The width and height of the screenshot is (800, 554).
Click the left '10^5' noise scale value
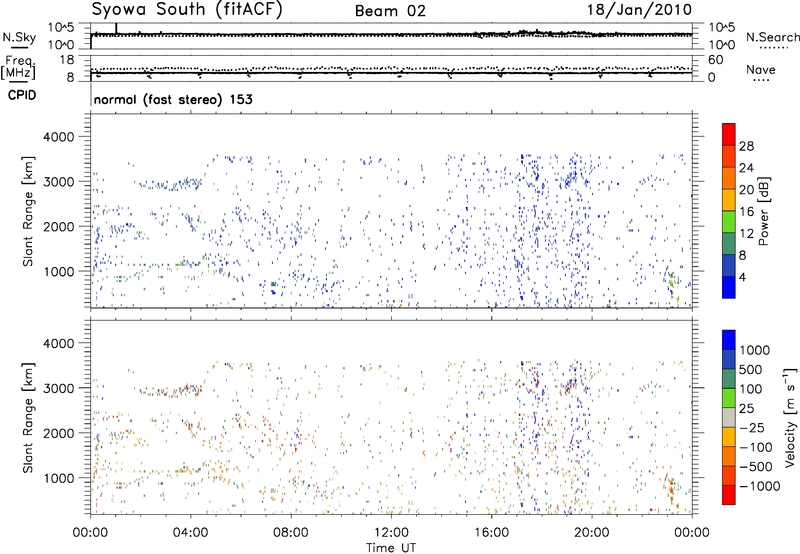click(61, 27)
